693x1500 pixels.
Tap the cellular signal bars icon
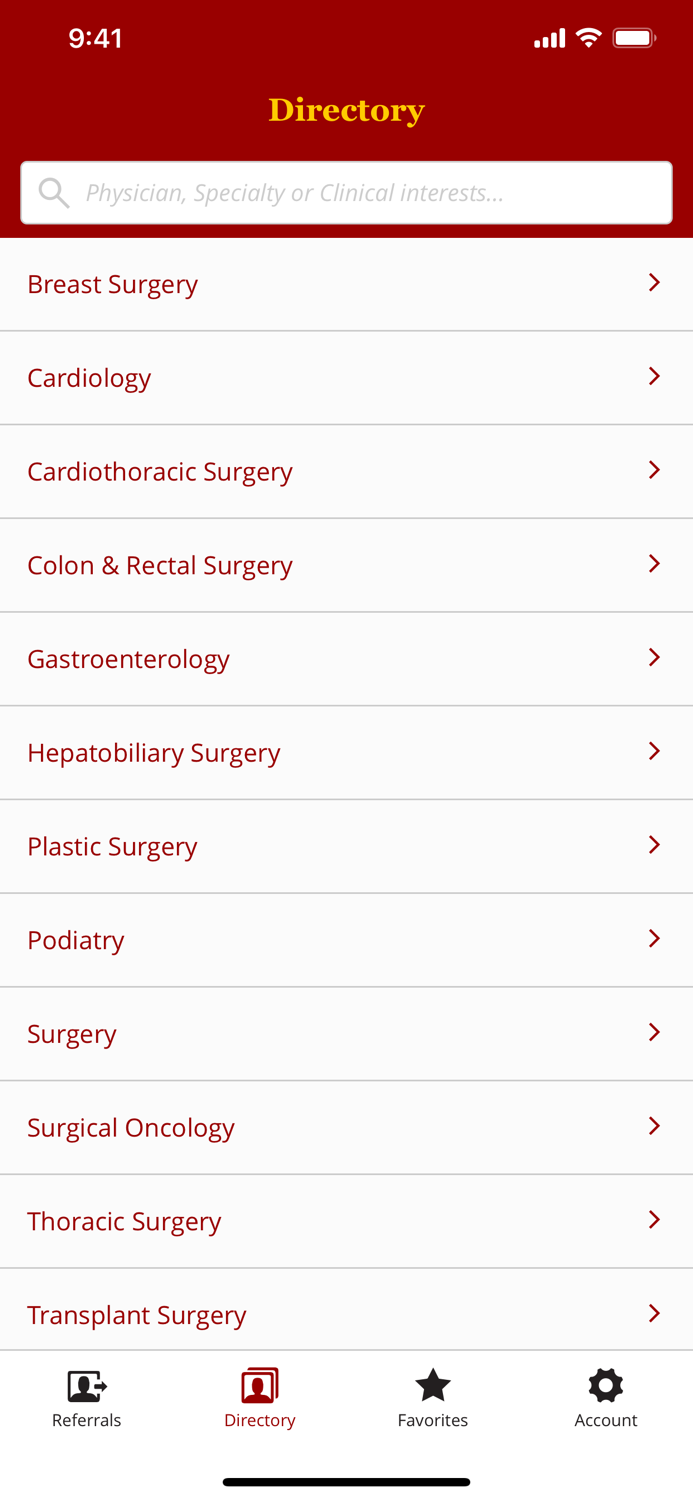549,38
